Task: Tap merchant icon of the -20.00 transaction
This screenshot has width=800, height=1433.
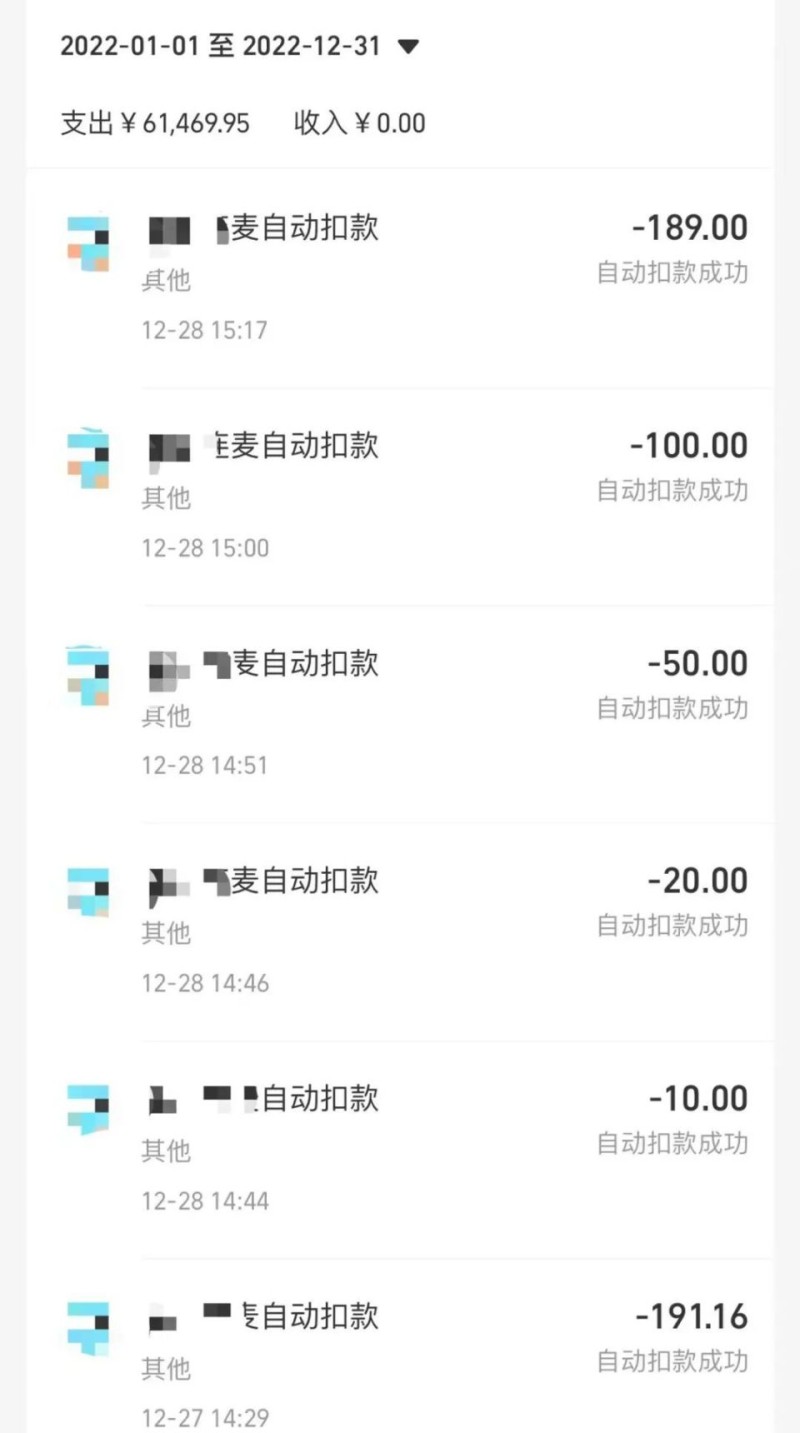Action: pyautogui.click(x=88, y=893)
